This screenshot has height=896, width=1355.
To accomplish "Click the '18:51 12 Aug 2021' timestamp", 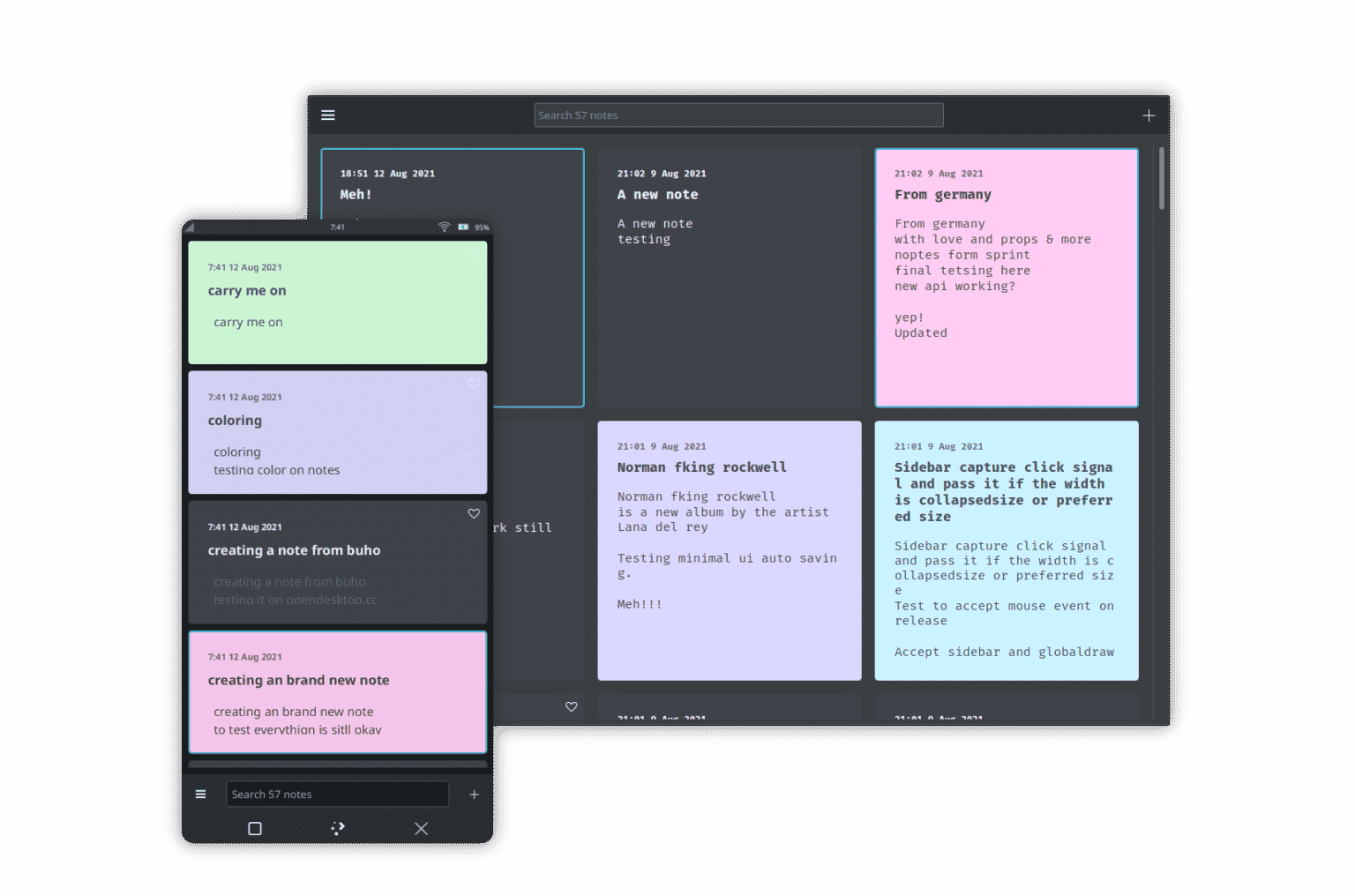I will (387, 174).
